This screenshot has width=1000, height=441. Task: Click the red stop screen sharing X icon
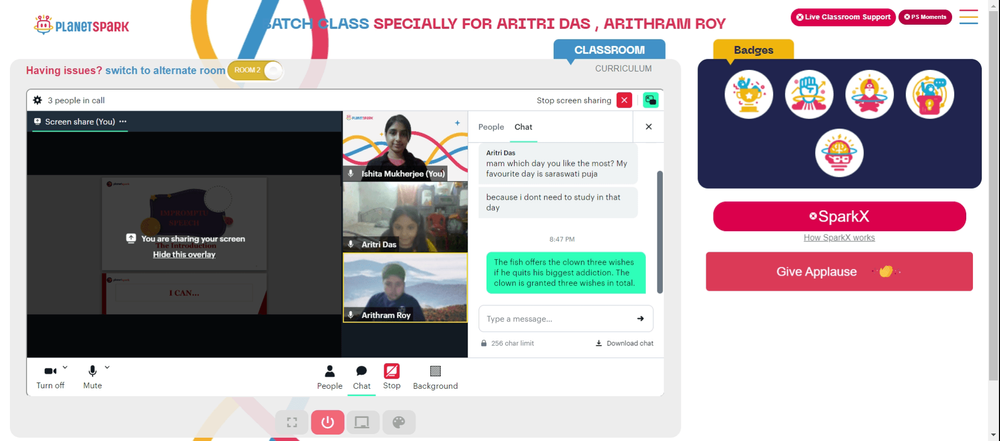[x=624, y=100]
